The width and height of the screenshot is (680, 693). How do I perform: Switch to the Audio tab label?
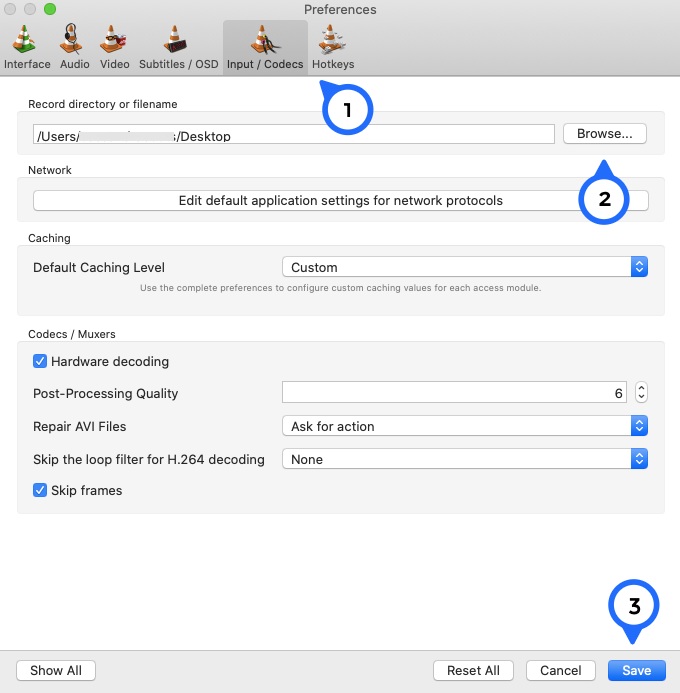[75, 64]
